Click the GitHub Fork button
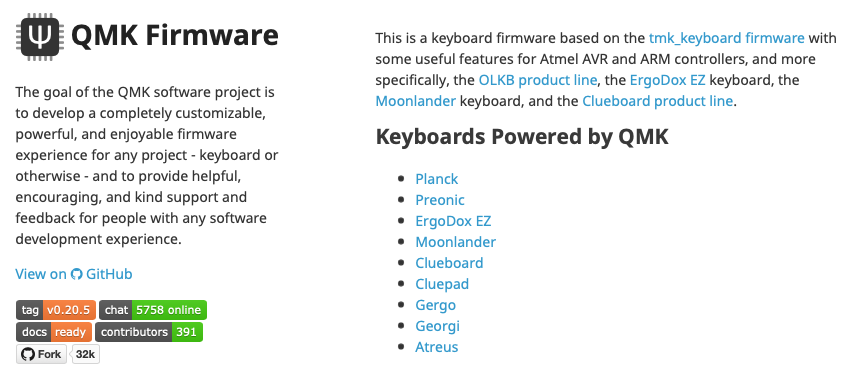 click(x=42, y=354)
